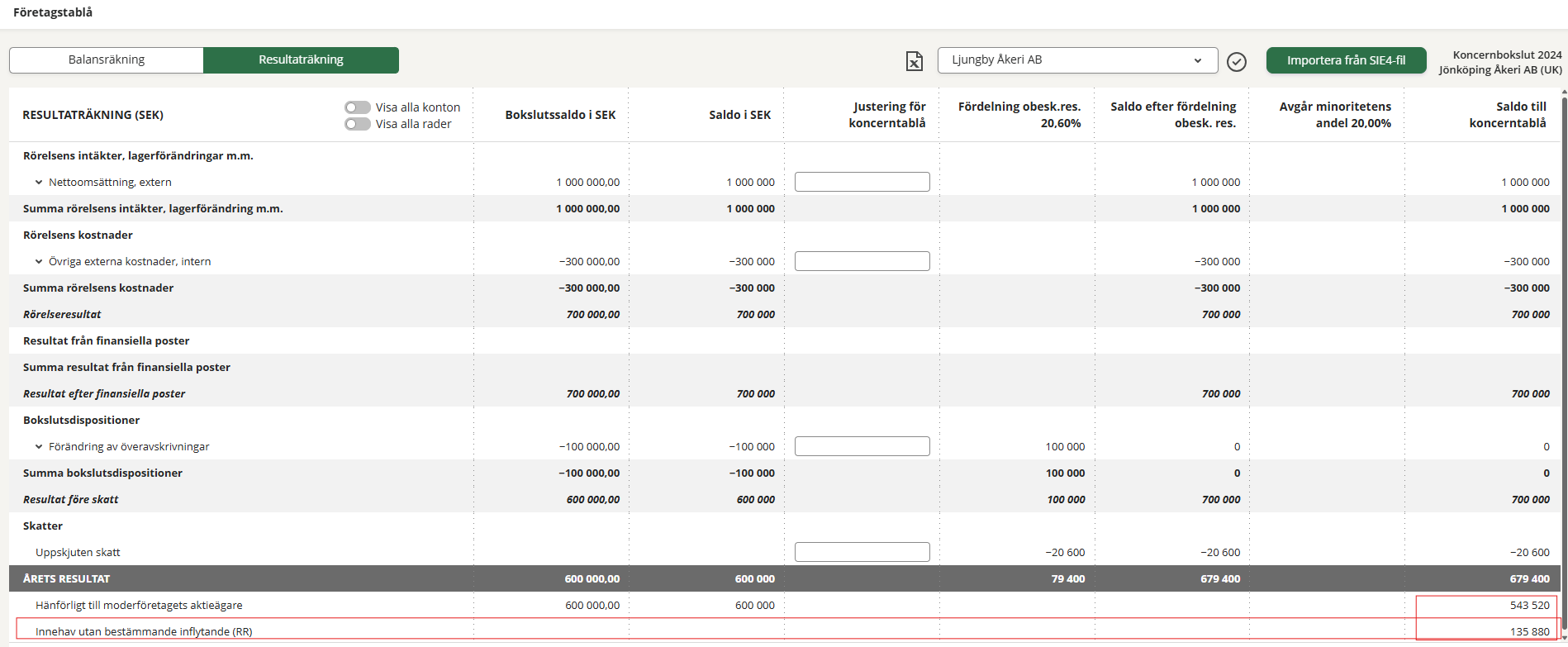The image size is (1568, 647).
Task: Click the scrollbar down arrow
Action: [x=1562, y=635]
